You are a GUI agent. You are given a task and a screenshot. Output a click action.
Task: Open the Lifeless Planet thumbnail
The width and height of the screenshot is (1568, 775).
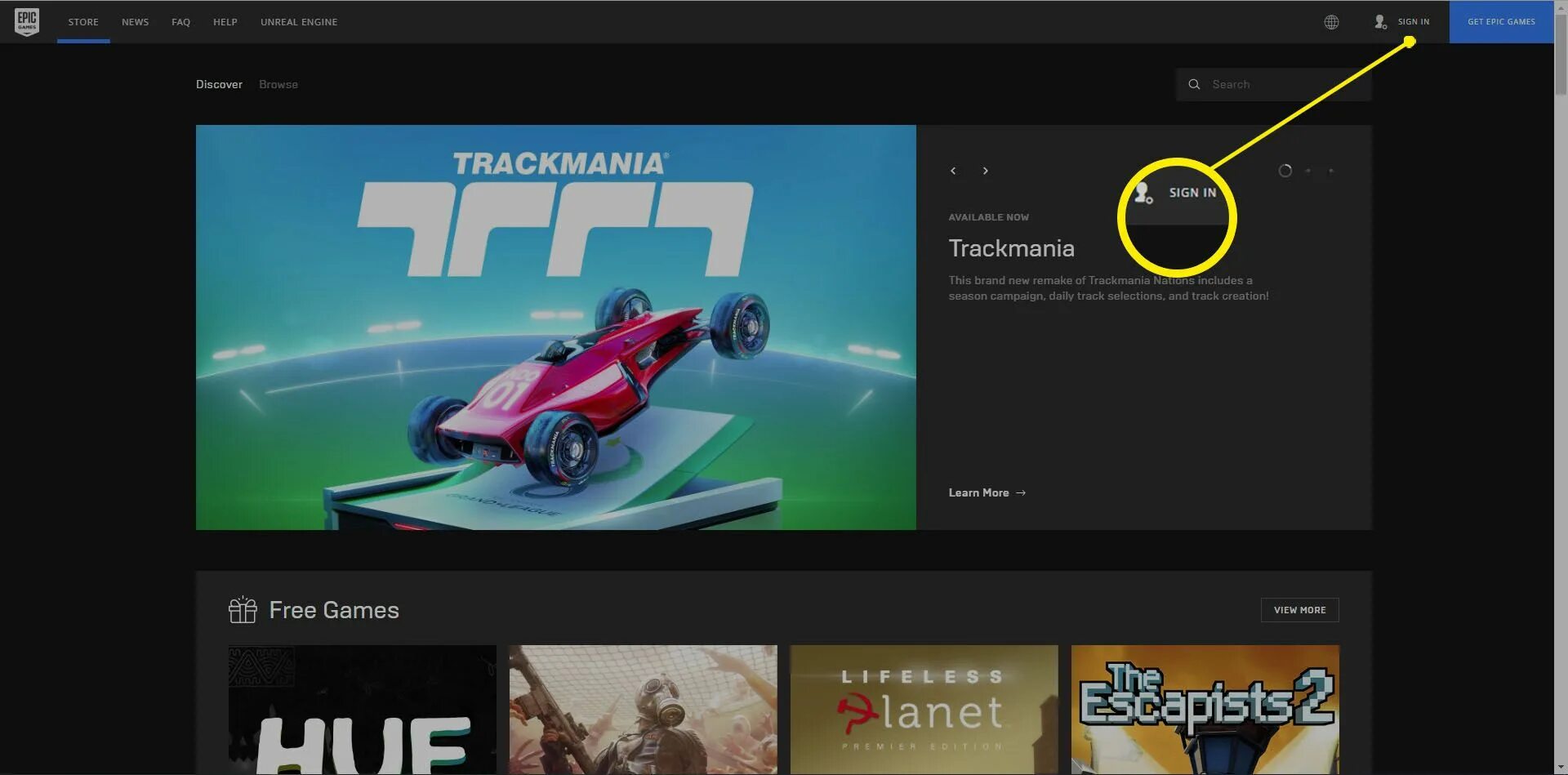(x=924, y=710)
